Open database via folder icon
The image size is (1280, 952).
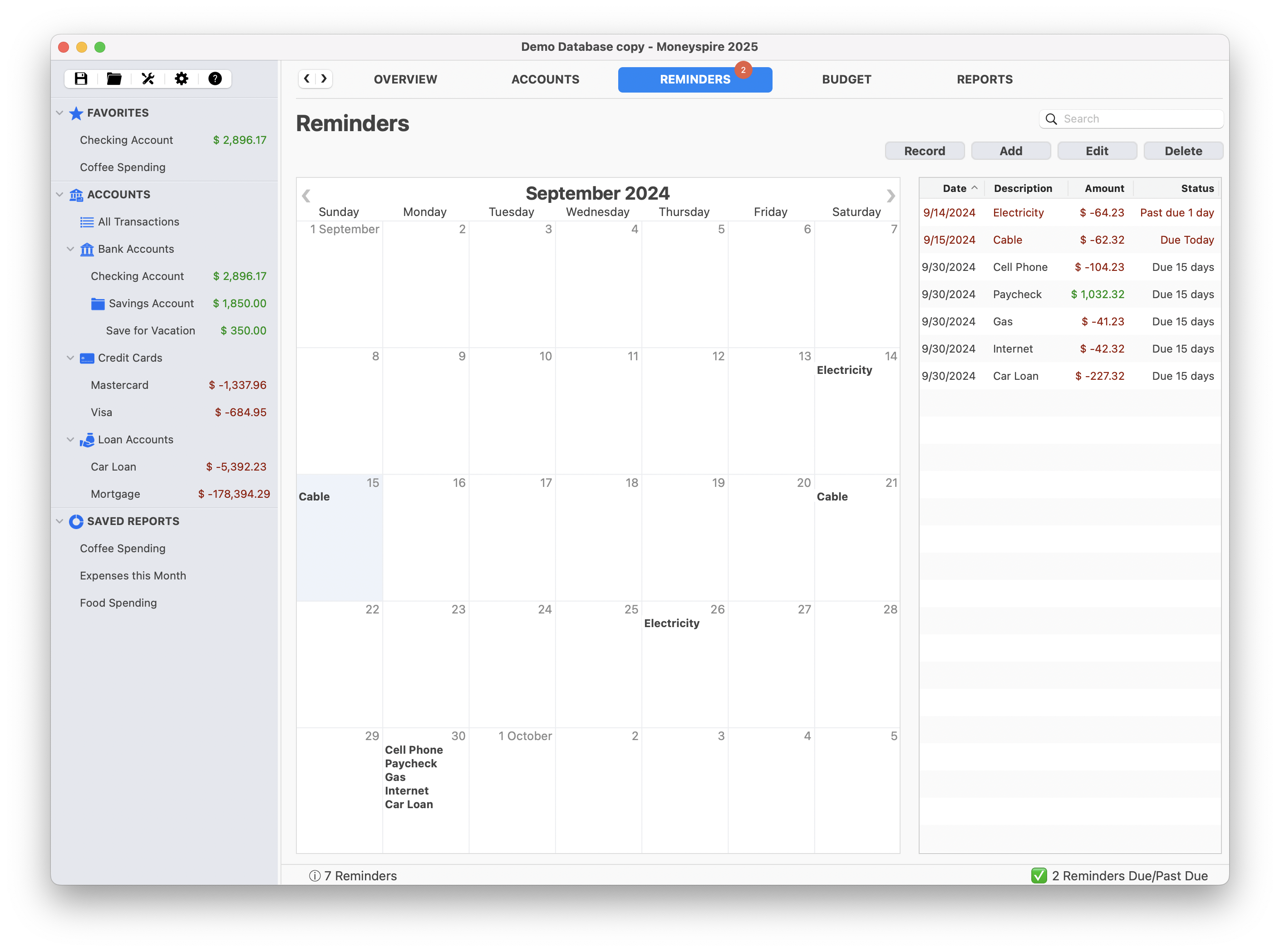[x=114, y=79]
